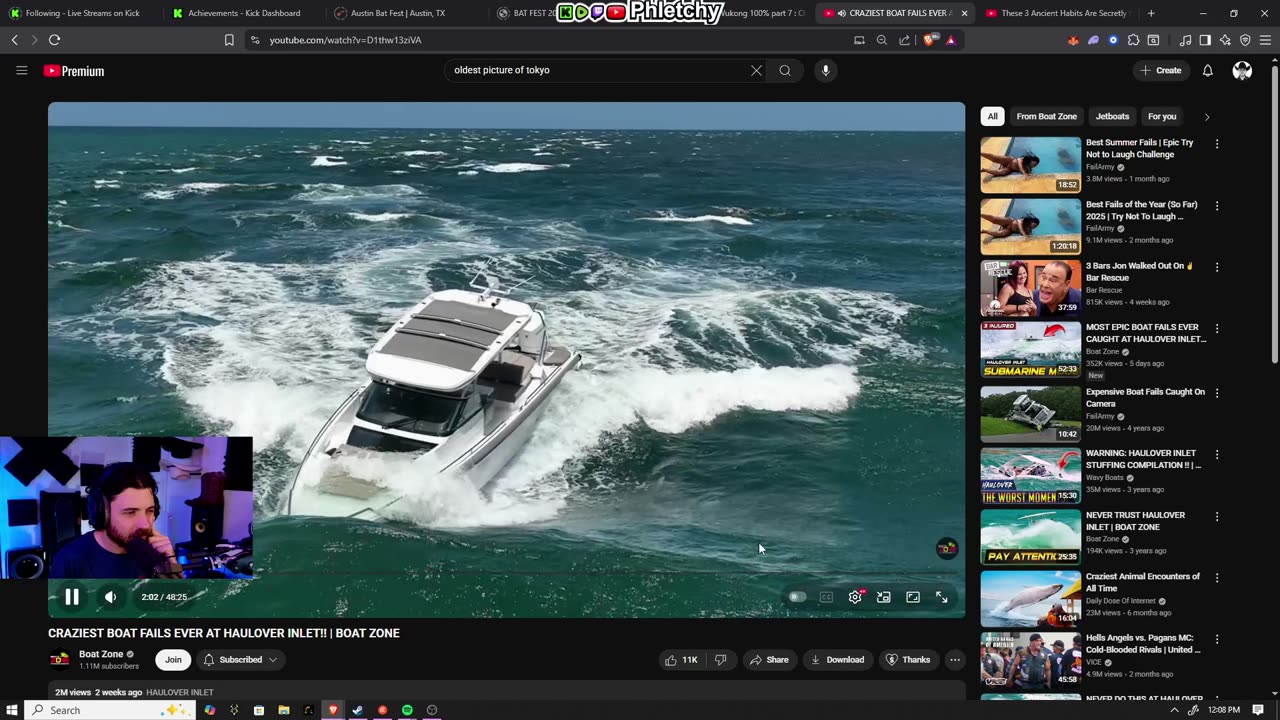Image resolution: width=1280 pixels, height=720 pixels.
Task: Click the YouTube search magnifier button
Action: (785, 70)
